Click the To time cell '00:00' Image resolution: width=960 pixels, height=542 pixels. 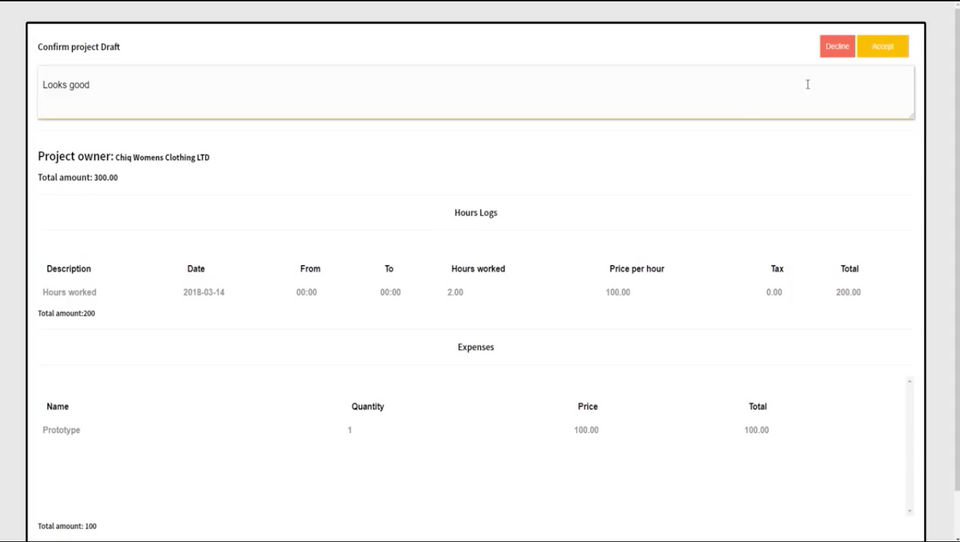[391, 292]
